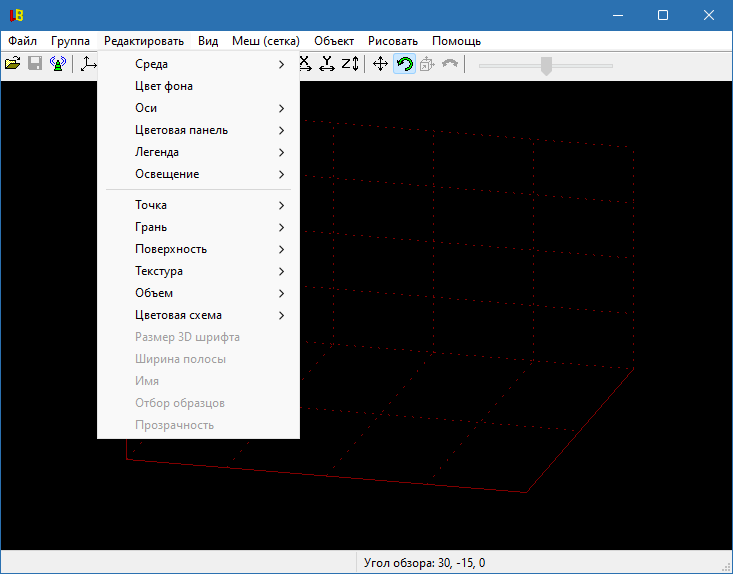Click the save diskette icon
The image size is (733, 574).
(35, 64)
